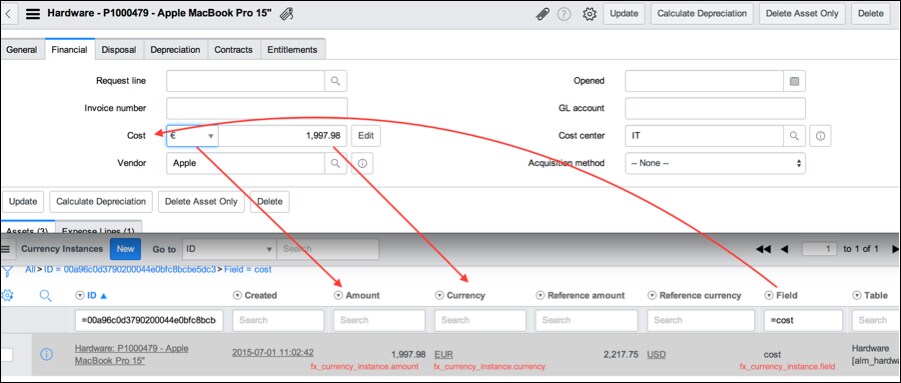This screenshot has height=383, width=901.
Task: Open the Amount column options menu
Action: coord(338,295)
